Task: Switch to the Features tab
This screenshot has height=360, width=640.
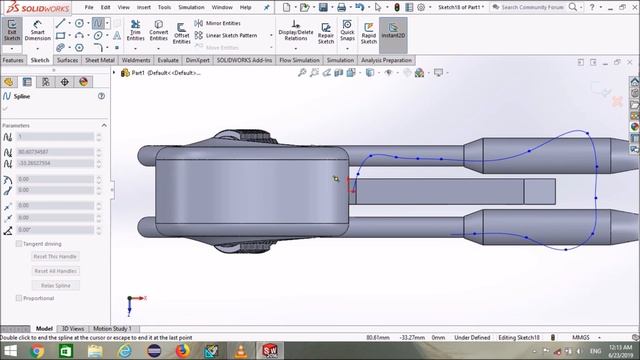Action: [x=13, y=60]
